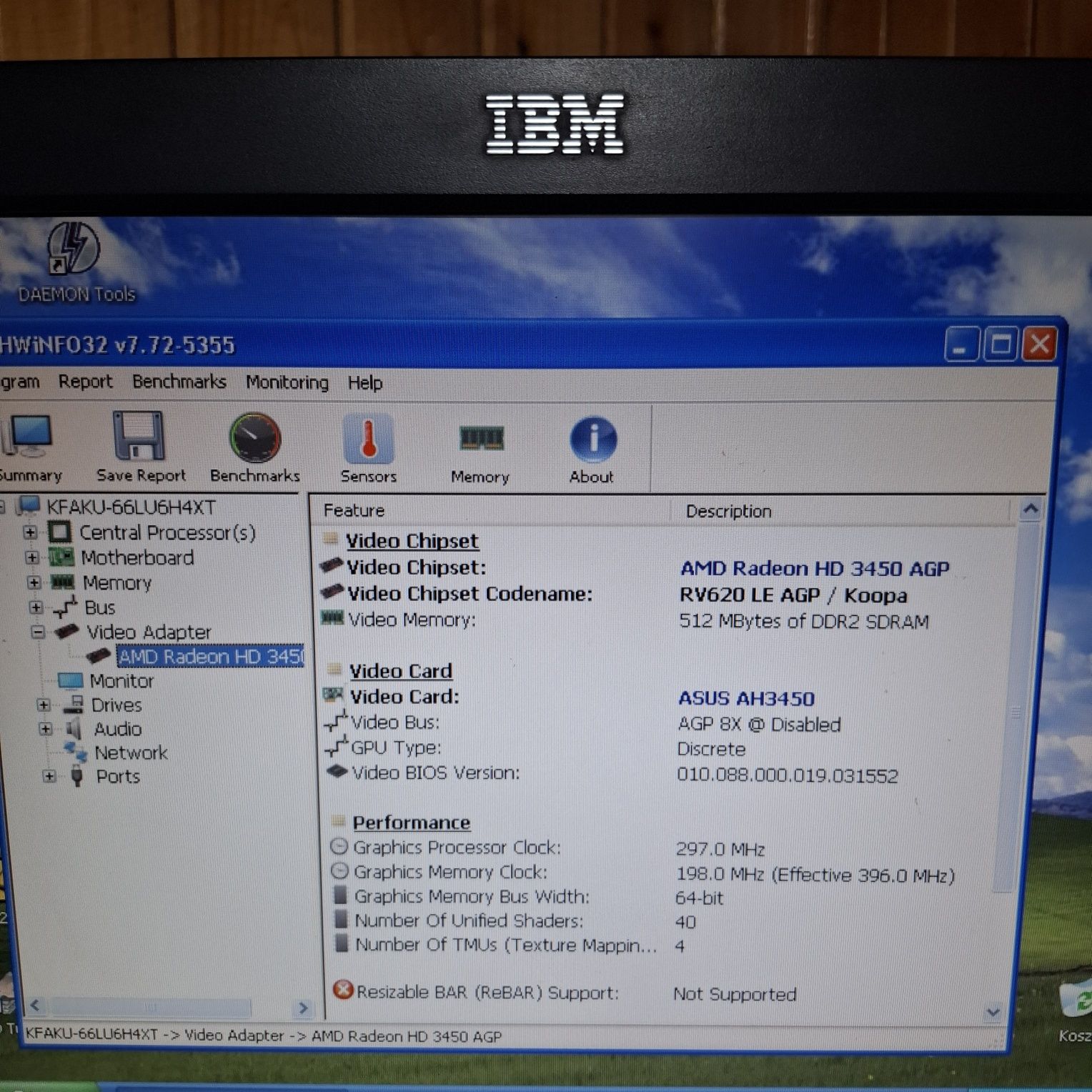Collapse the Video Adapter tree node
Image resolution: width=1092 pixels, height=1092 pixels.
[38, 632]
